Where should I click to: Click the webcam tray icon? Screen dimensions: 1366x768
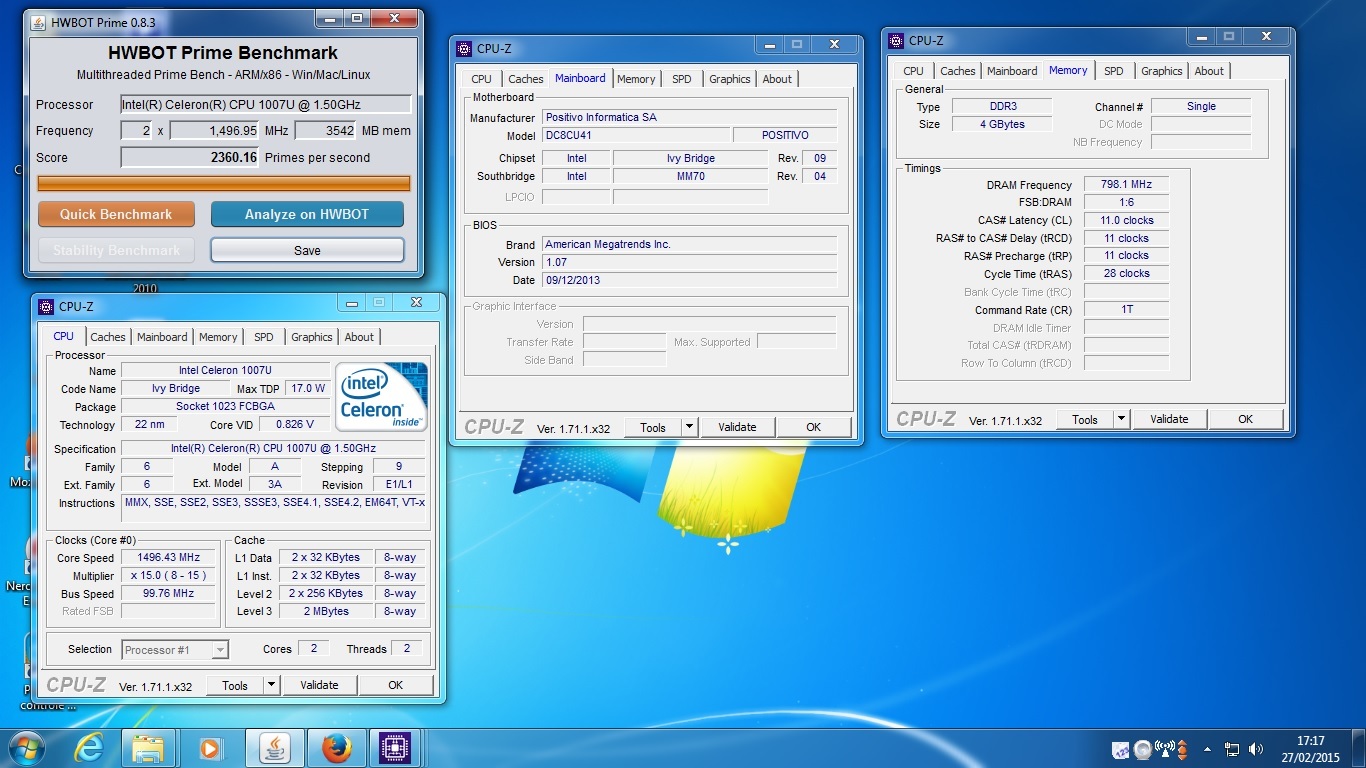(x=1142, y=749)
